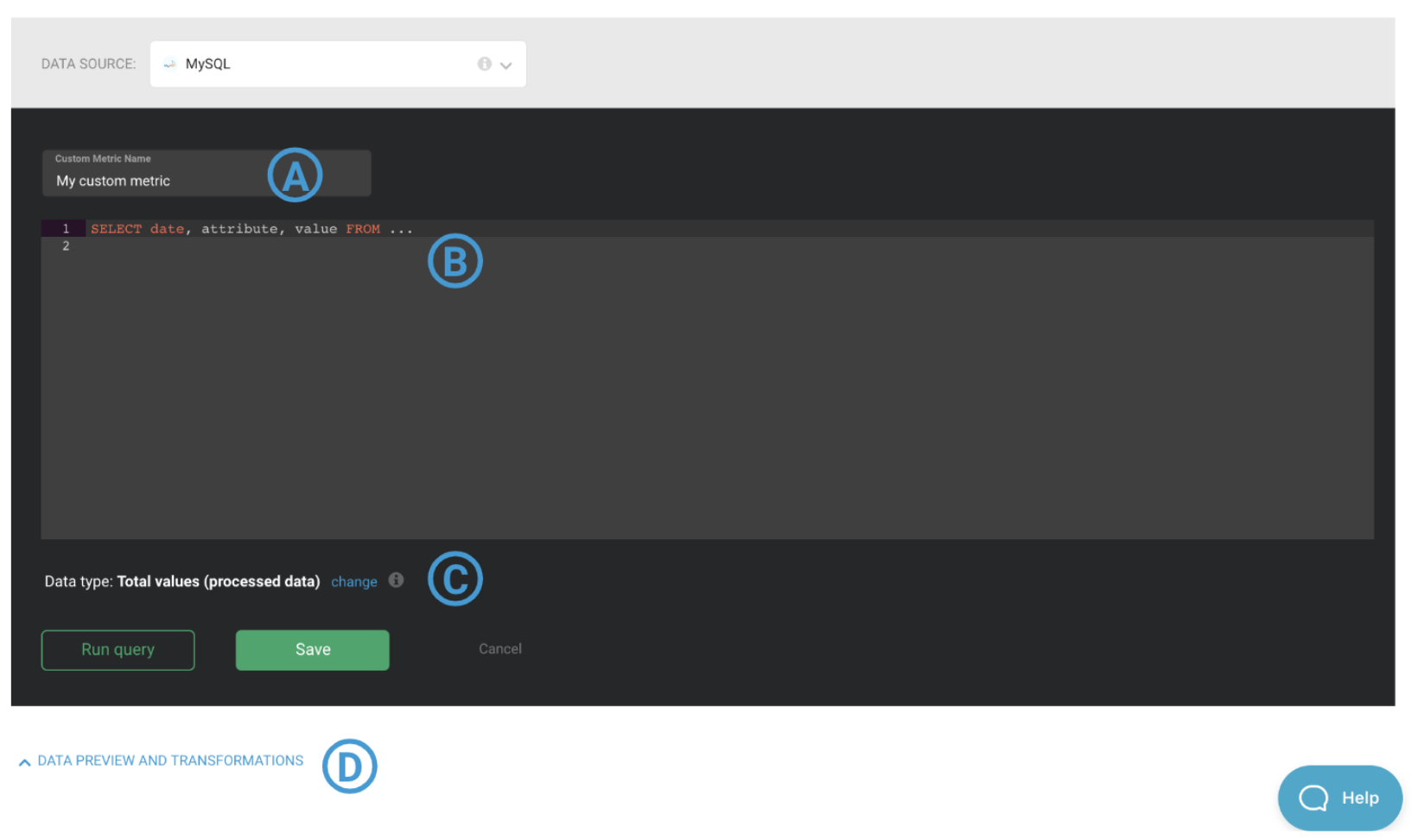Open the MySQL data source dropdown

(338, 64)
